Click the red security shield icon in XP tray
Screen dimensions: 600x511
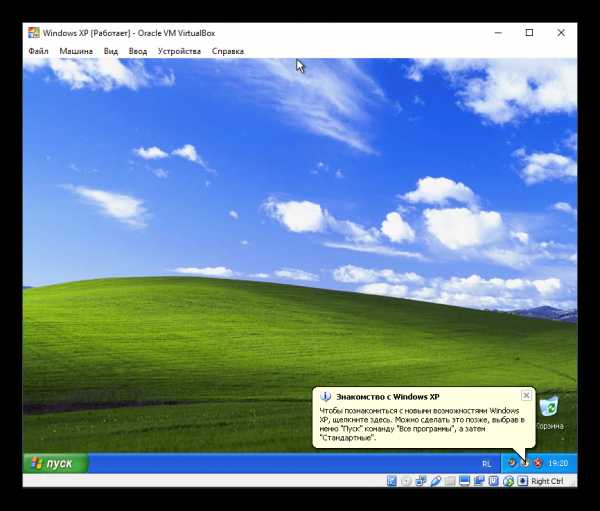[538, 463]
